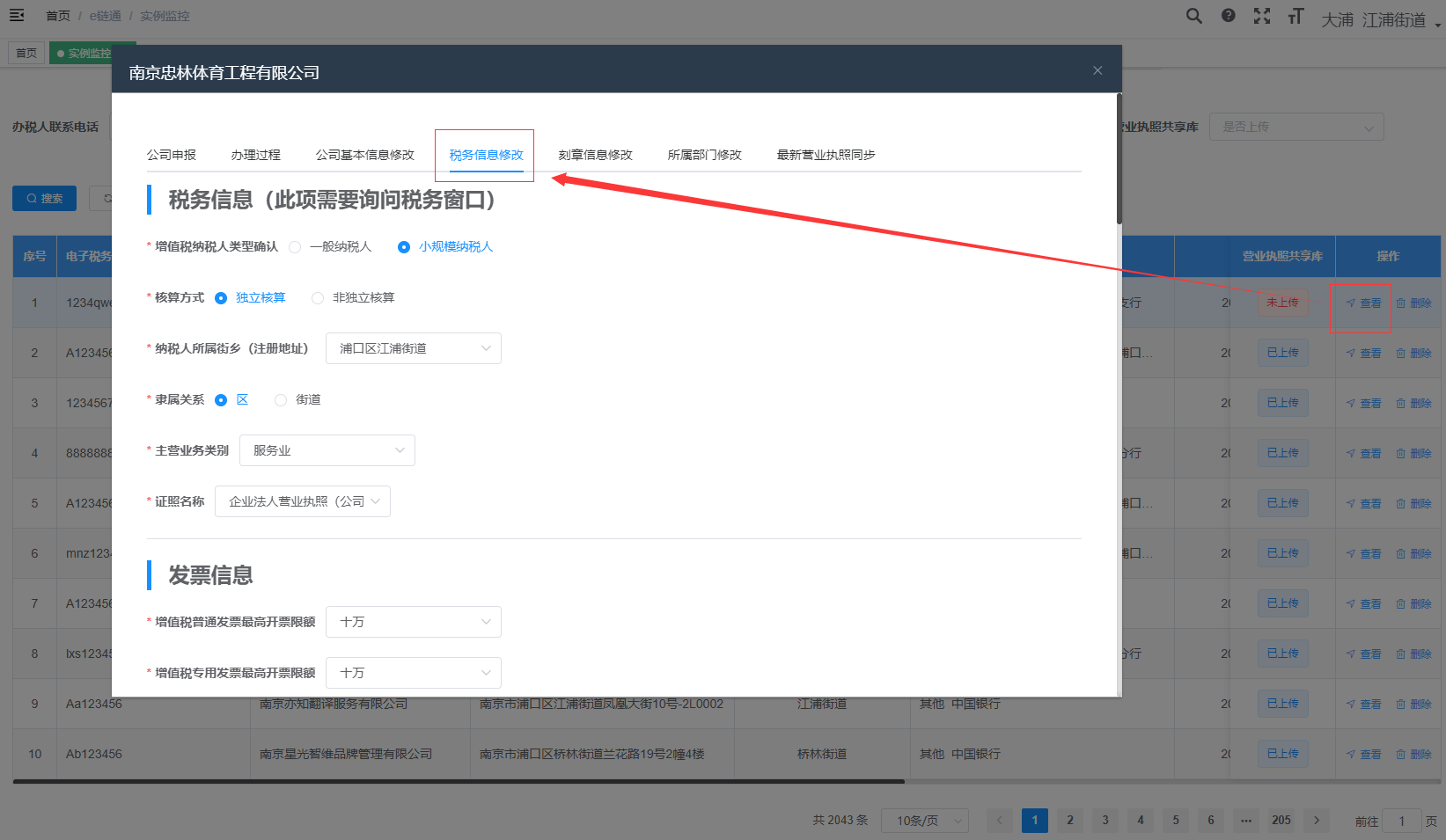Close the 南京忠林体育工程有限公司 dialog
This screenshot has height=840, width=1446.
(x=1097, y=70)
